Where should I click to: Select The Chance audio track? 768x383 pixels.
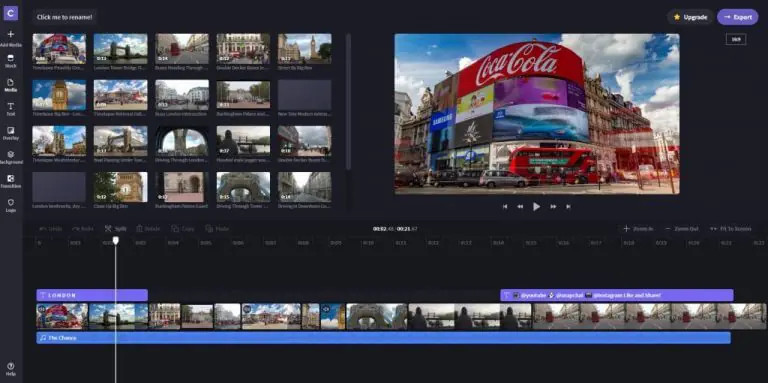click(384, 338)
